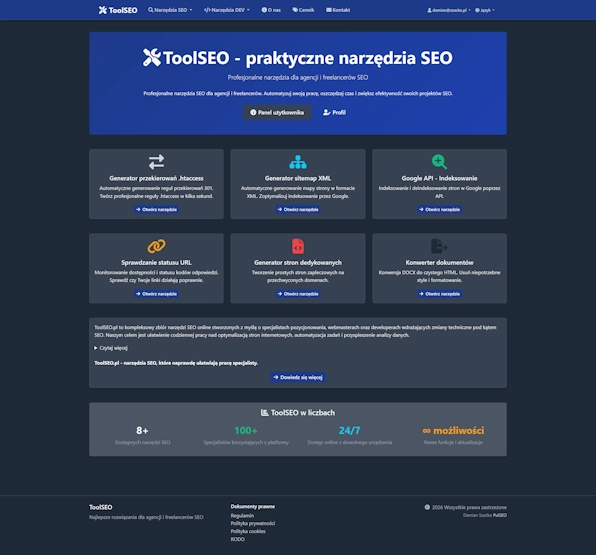Image resolution: width=596 pixels, height=555 pixels.
Task: Click the Generator sitemap XML heading
Action: click(298, 178)
